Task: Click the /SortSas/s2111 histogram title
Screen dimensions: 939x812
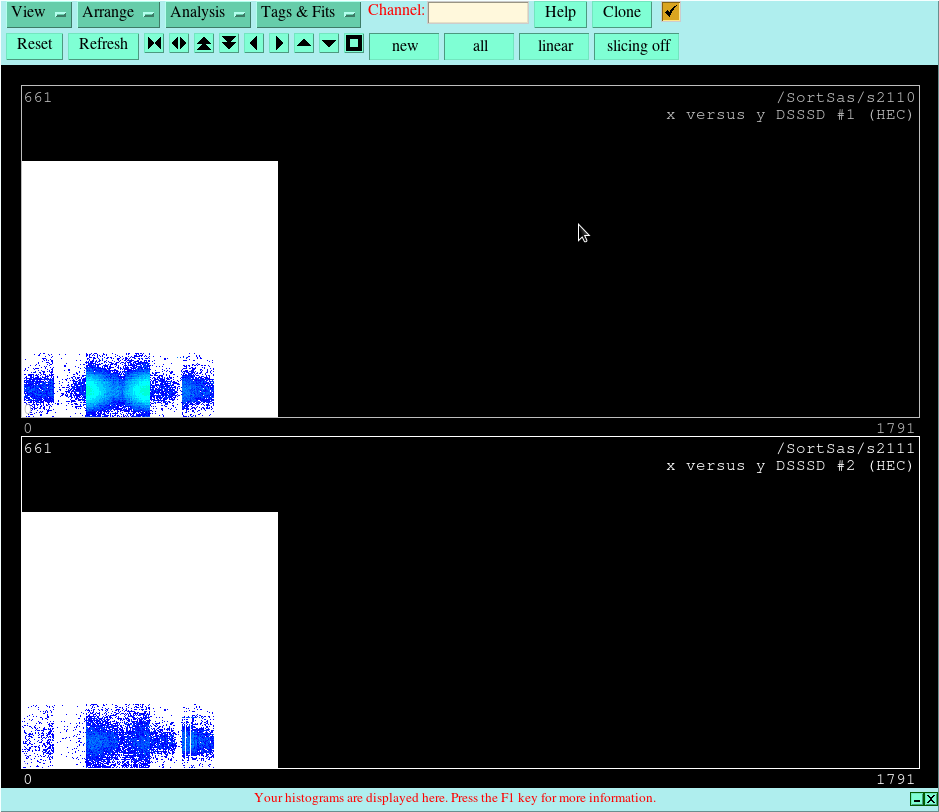Action: click(x=846, y=448)
